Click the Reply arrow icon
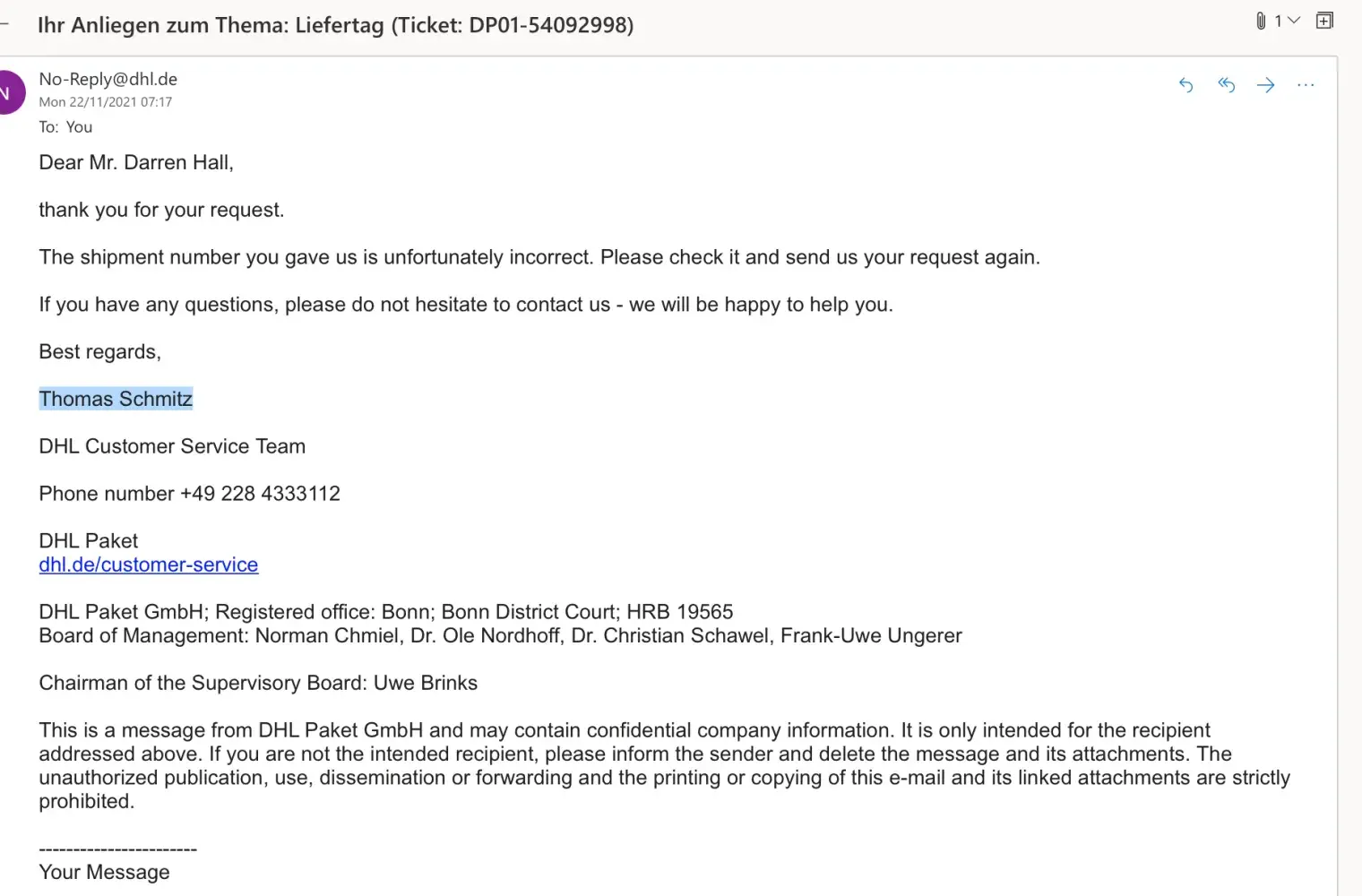Image resolution: width=1362 pixels, height=896 pixels. pyautogui.click(x=1185, y=85)
